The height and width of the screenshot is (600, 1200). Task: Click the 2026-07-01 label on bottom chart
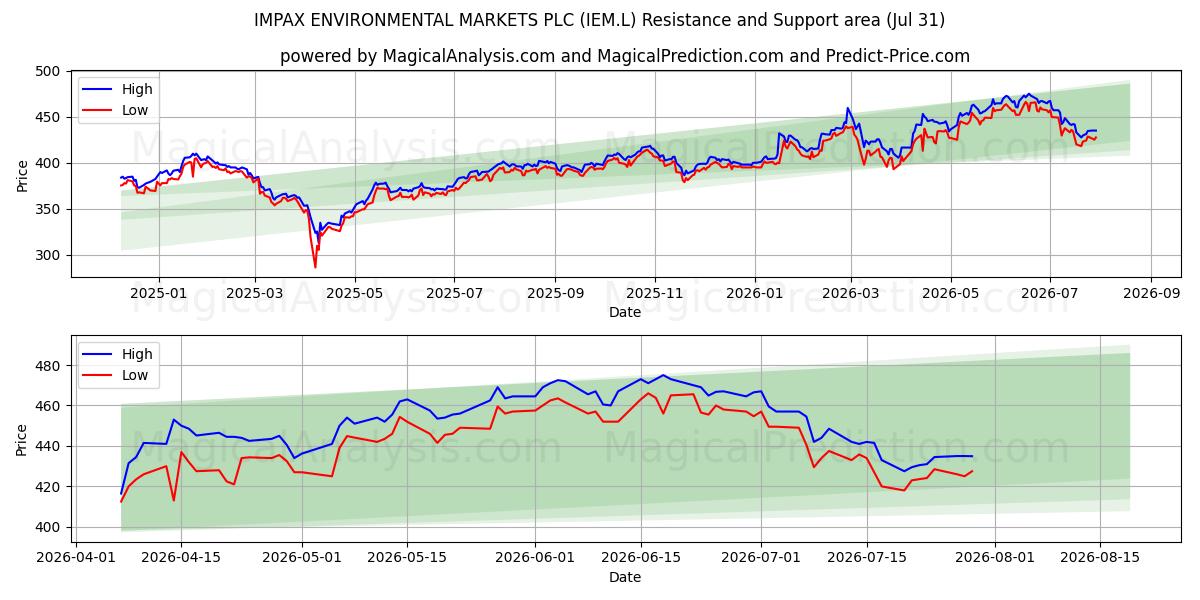[761, 558]
